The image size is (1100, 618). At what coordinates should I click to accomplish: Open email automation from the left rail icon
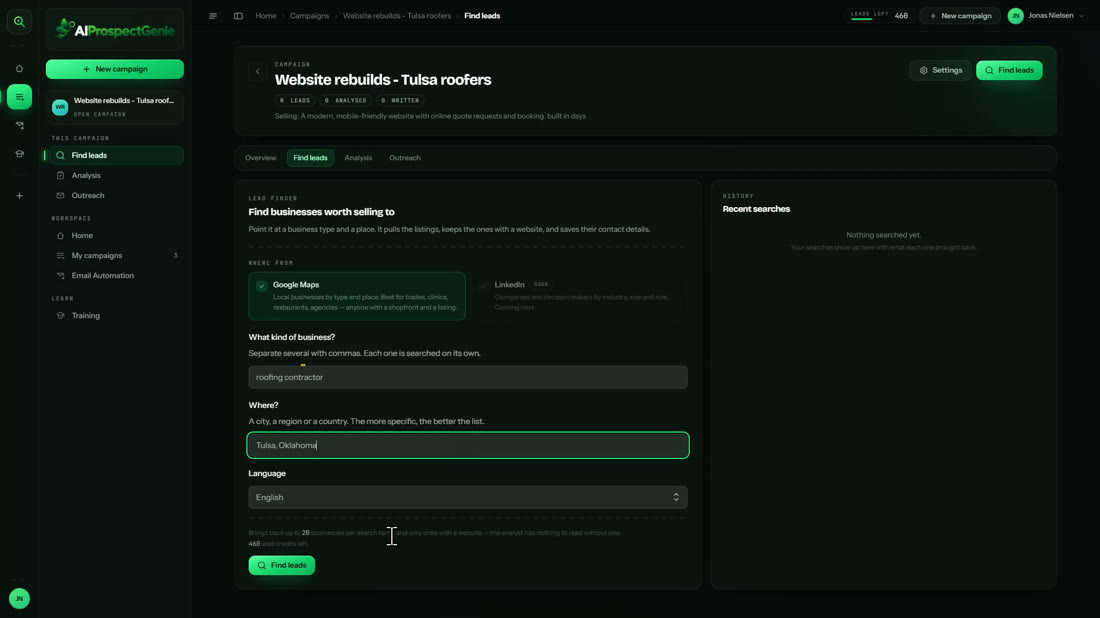pos(19,126)
